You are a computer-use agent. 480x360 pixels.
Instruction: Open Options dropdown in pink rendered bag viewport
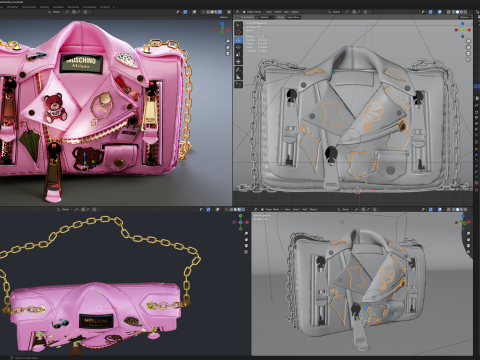coord(224,17)
